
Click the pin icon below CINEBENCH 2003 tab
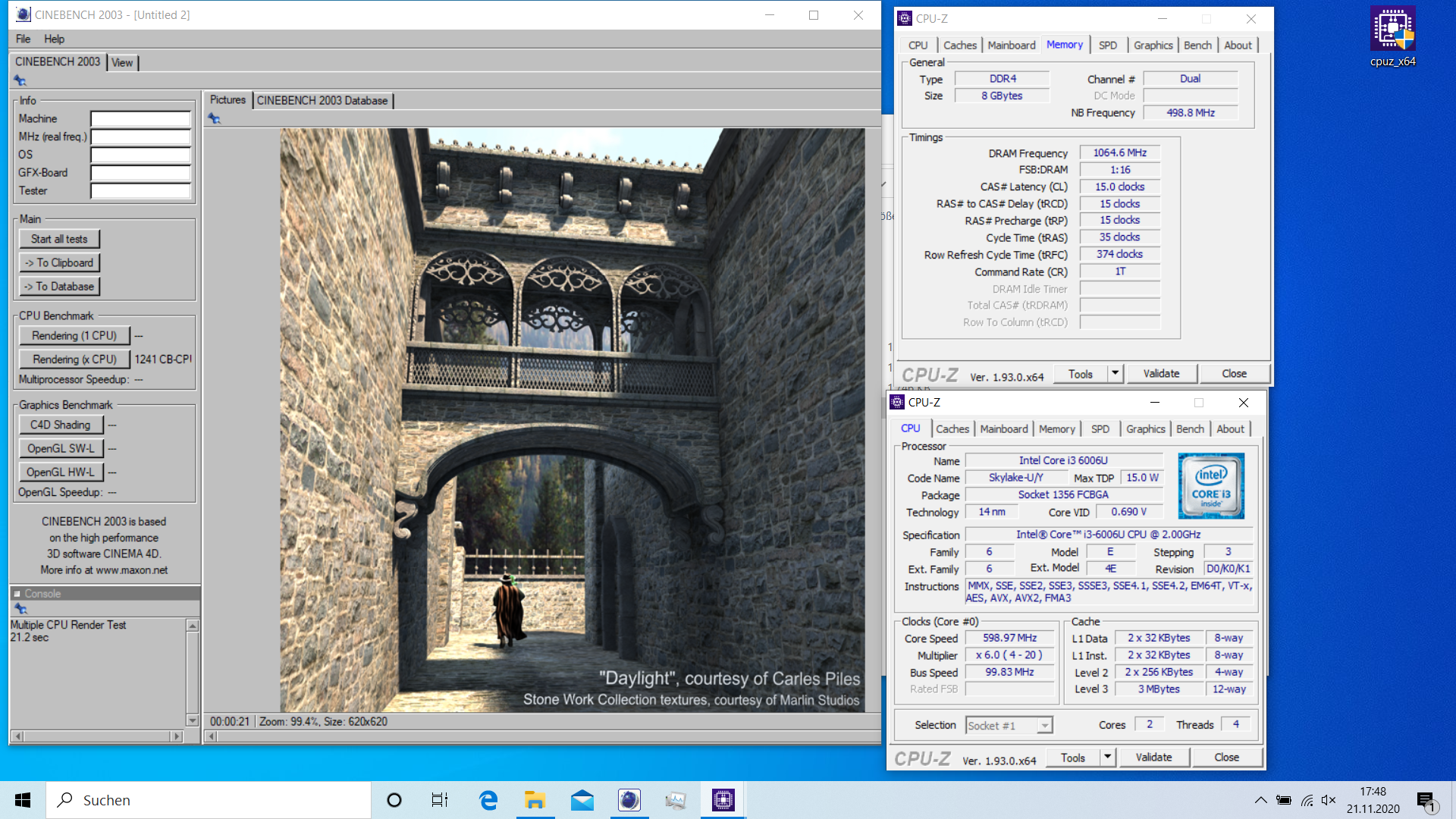click(20, 81)
